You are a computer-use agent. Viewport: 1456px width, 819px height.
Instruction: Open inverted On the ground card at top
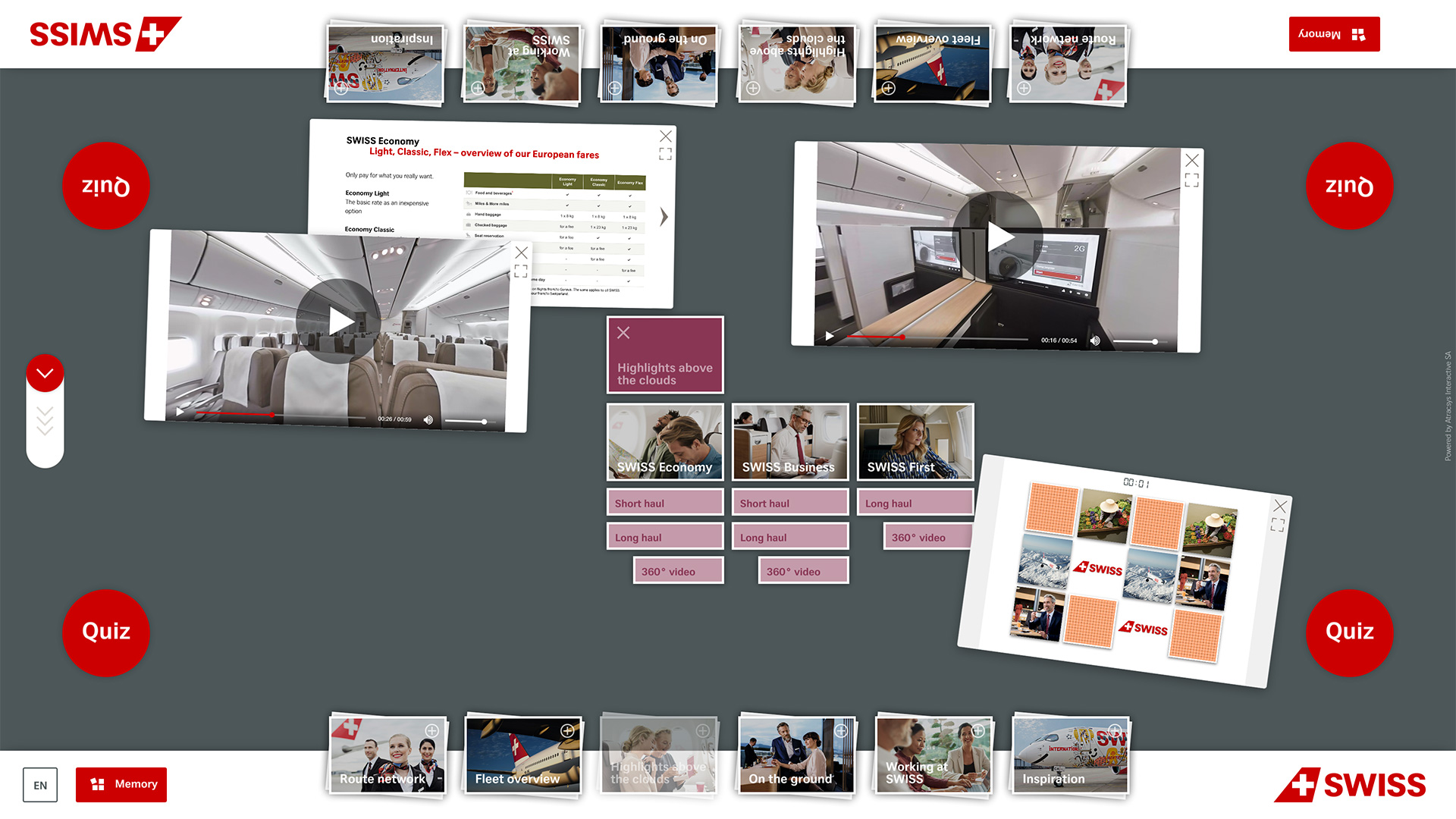[659, 64]
